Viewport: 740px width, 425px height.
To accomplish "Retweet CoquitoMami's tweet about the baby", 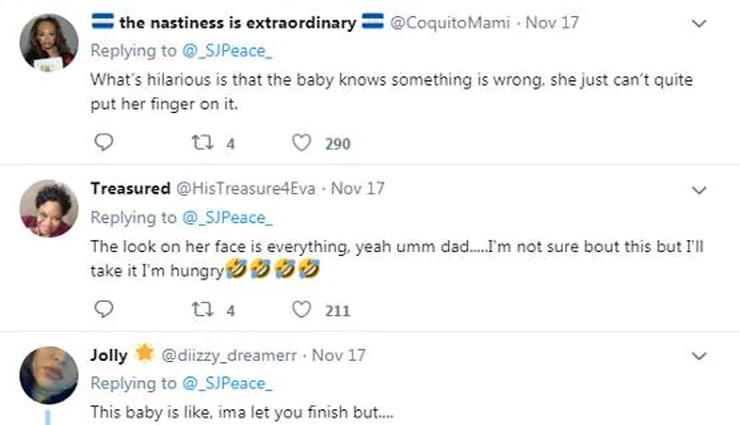I will click(x=200, y=143).
